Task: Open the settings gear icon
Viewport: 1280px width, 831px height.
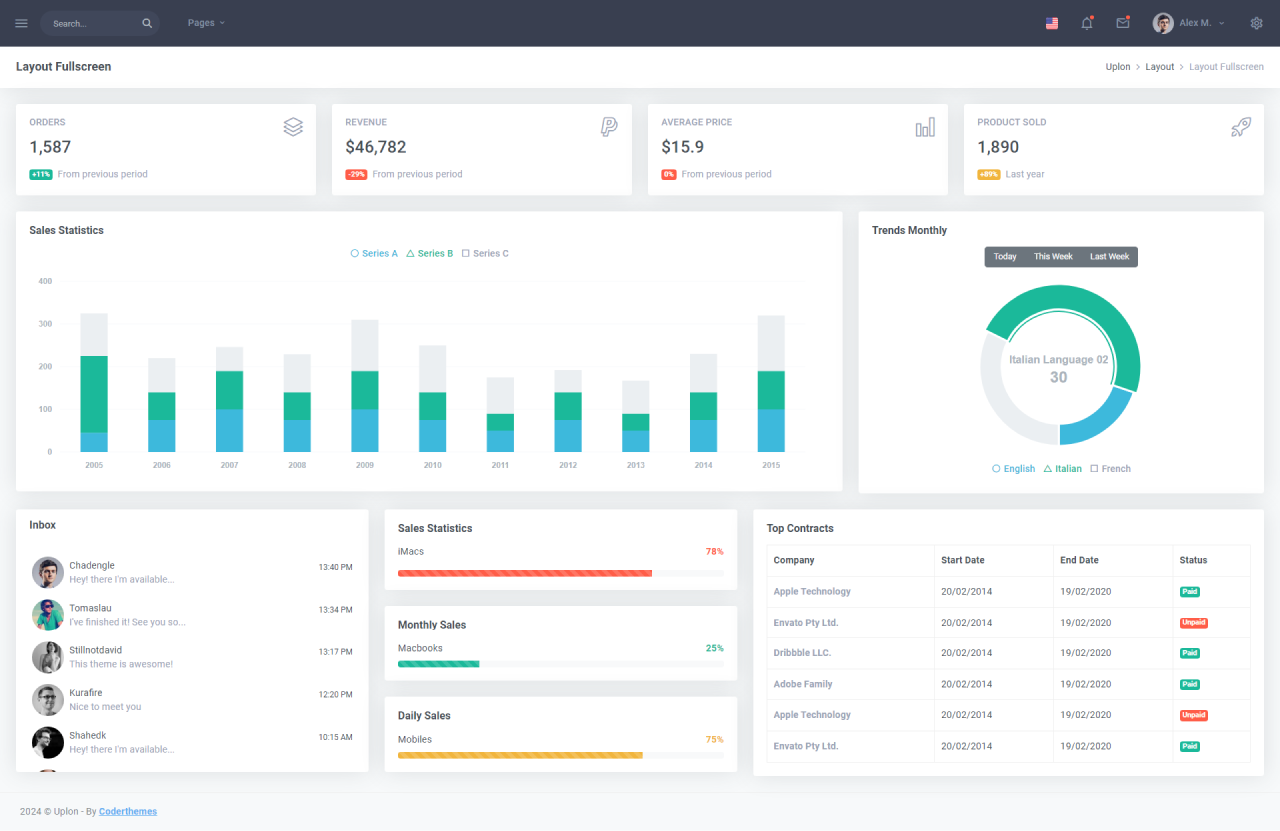Action: pos(1257,23)
